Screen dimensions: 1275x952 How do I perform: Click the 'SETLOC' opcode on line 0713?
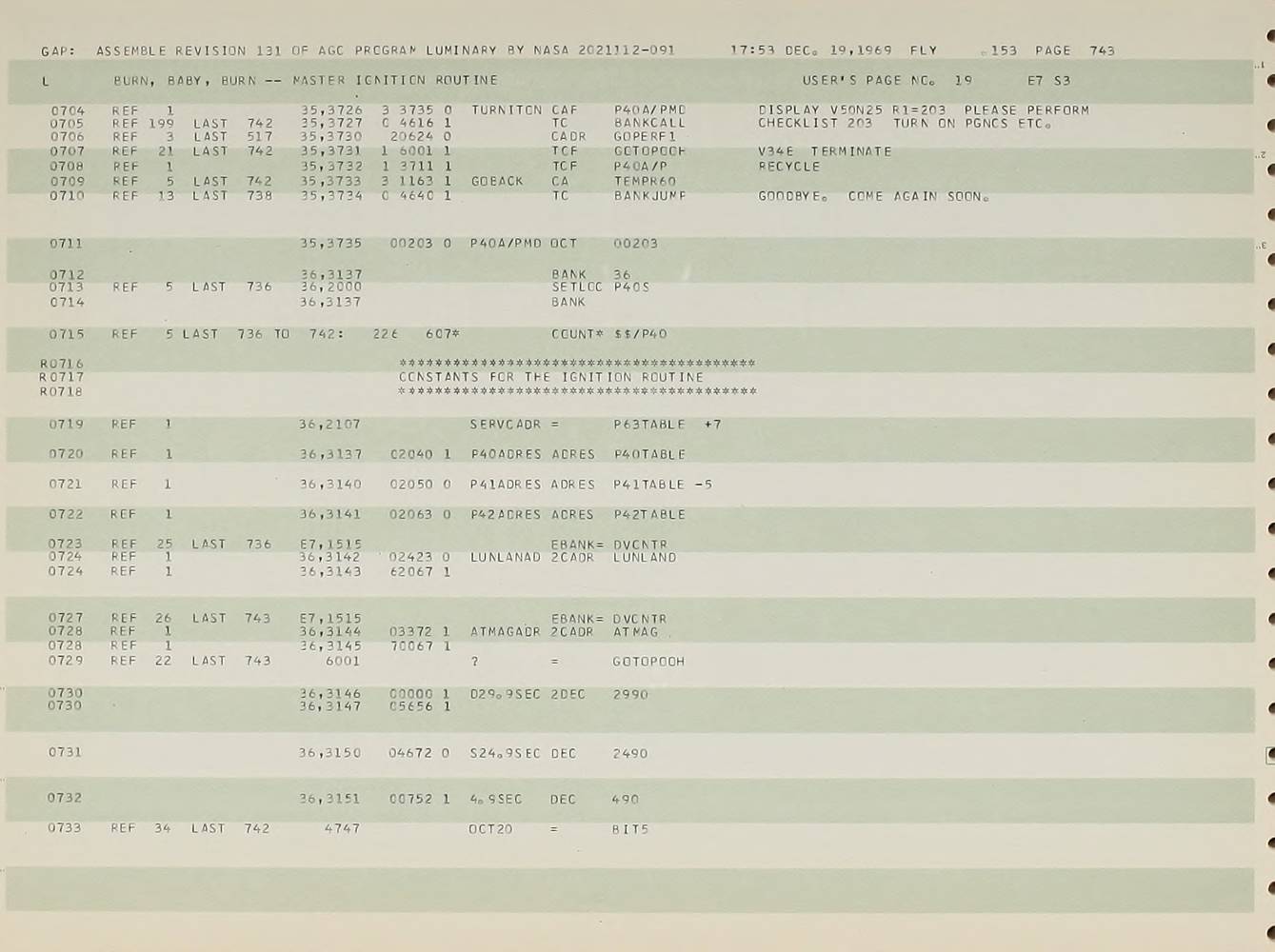click(578, 288)
